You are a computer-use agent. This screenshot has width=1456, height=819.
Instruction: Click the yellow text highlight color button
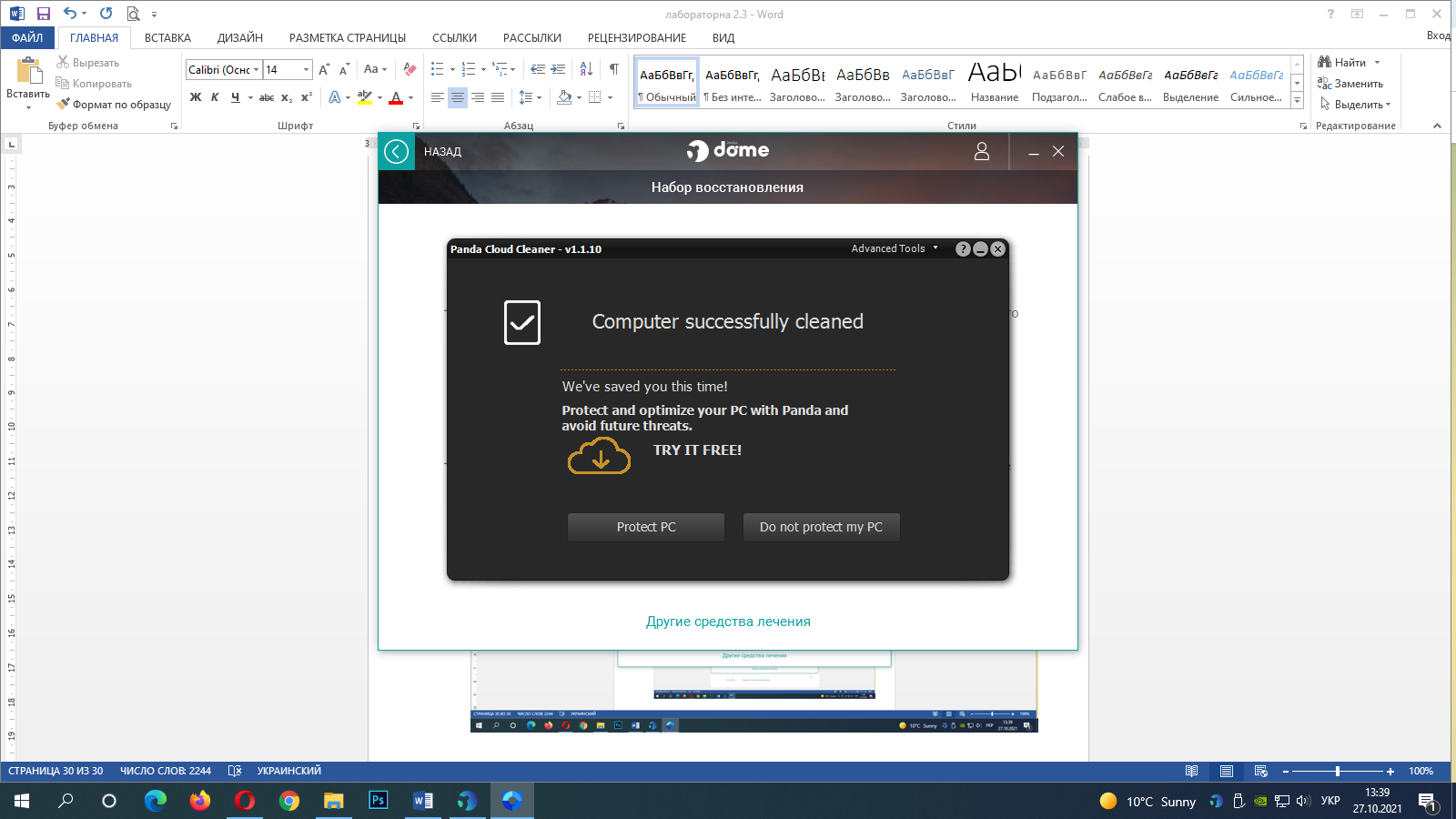pyautogui.click(x=365, y=97)
